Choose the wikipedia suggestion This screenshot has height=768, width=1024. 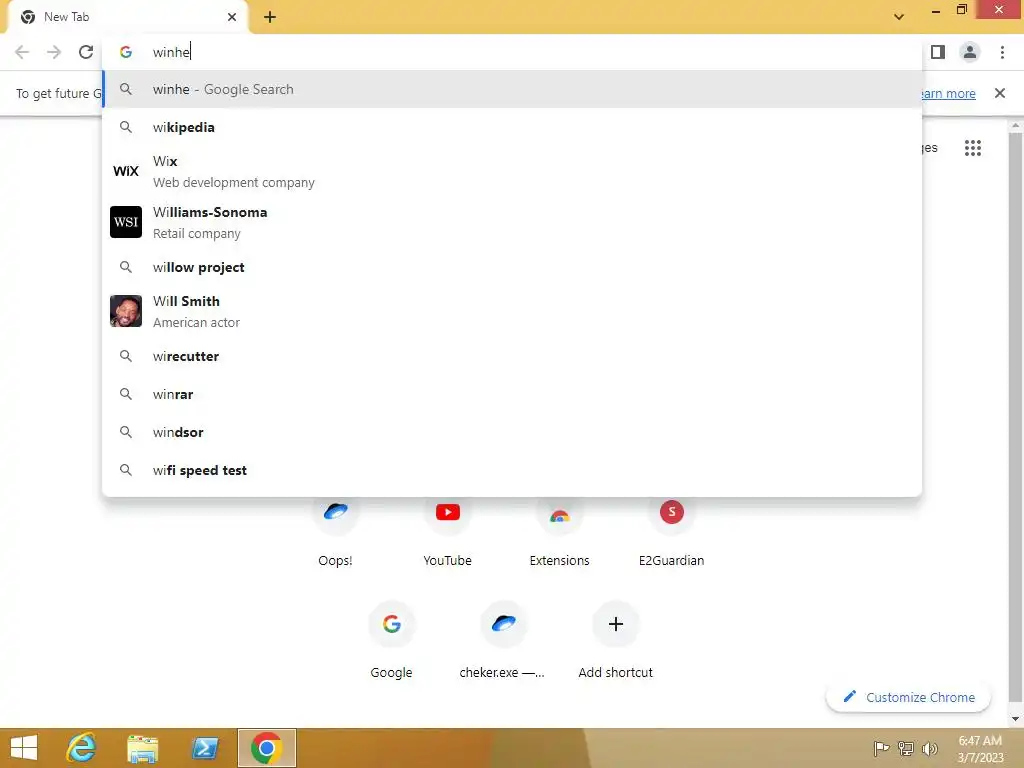point(512,127)
